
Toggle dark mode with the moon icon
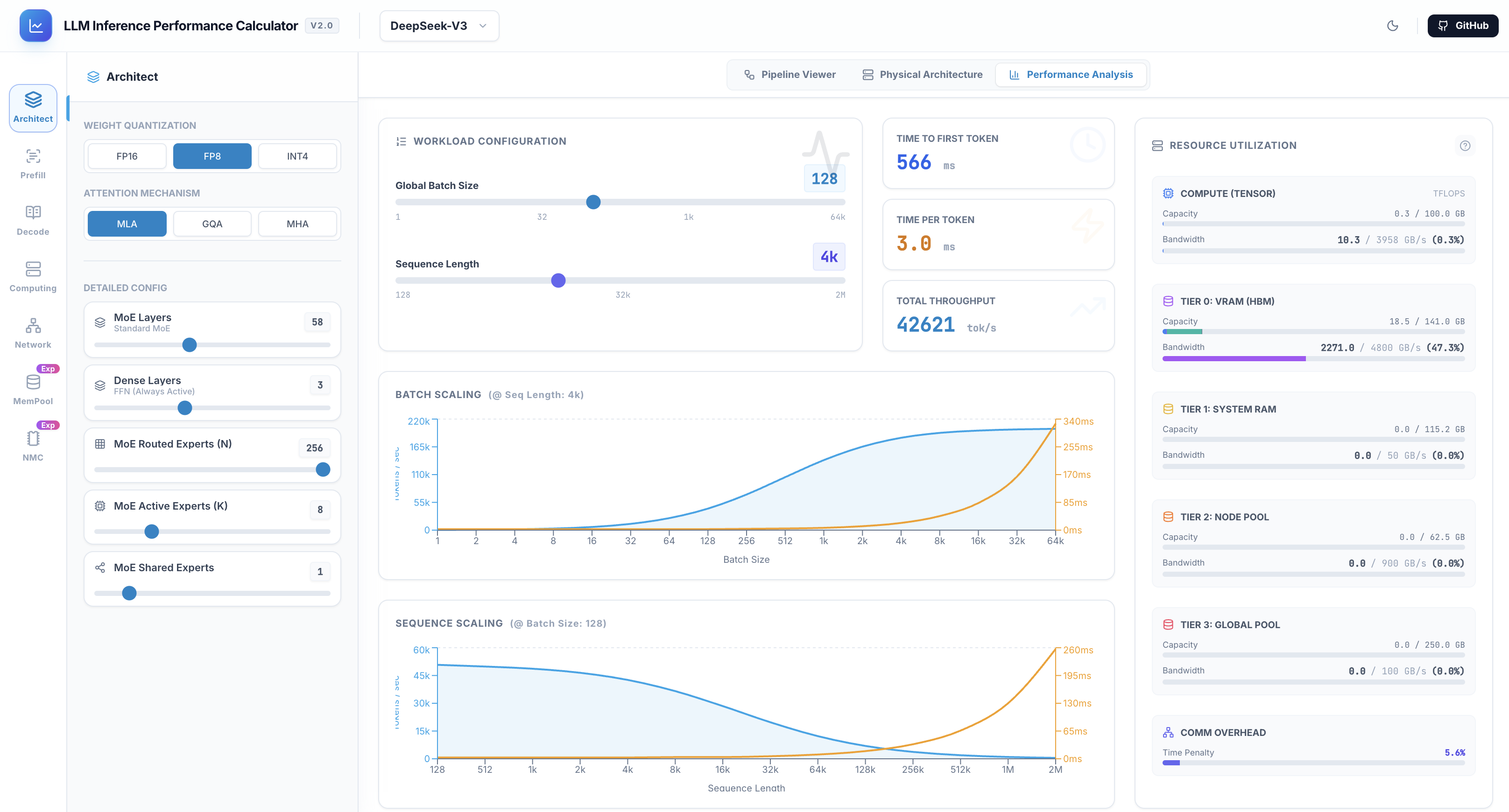1392,26
